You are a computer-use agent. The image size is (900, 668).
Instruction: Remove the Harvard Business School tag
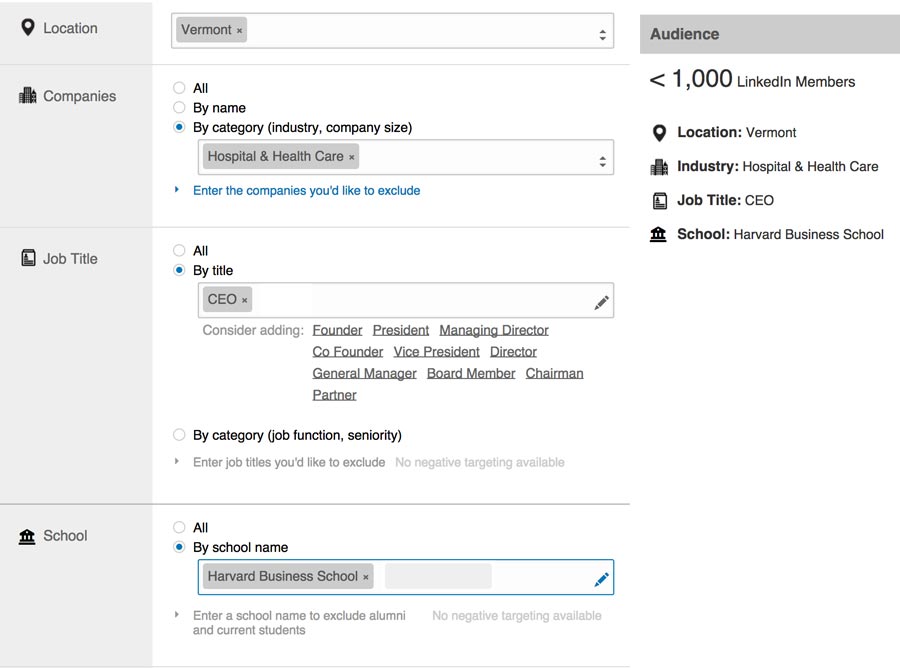(366, 577)
